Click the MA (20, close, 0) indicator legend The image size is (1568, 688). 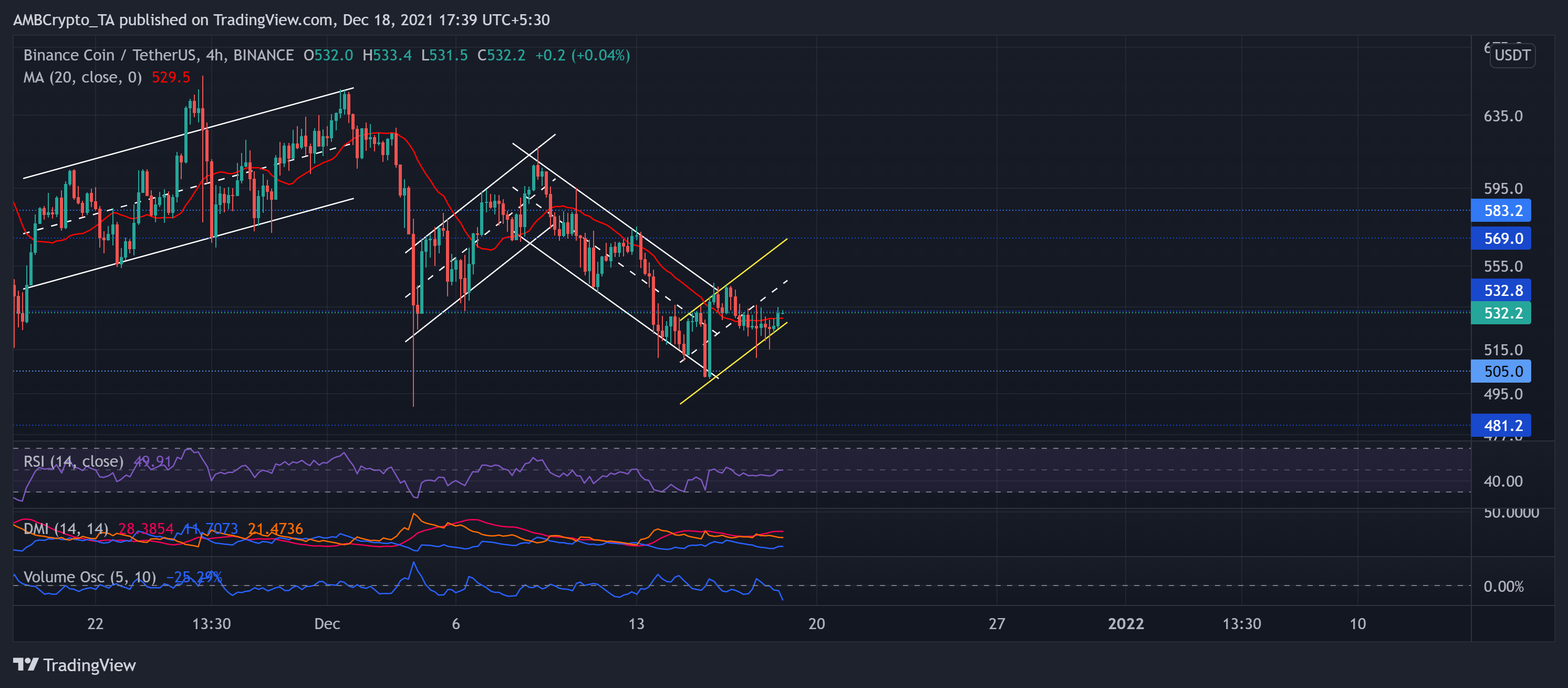tap(83, 77)
